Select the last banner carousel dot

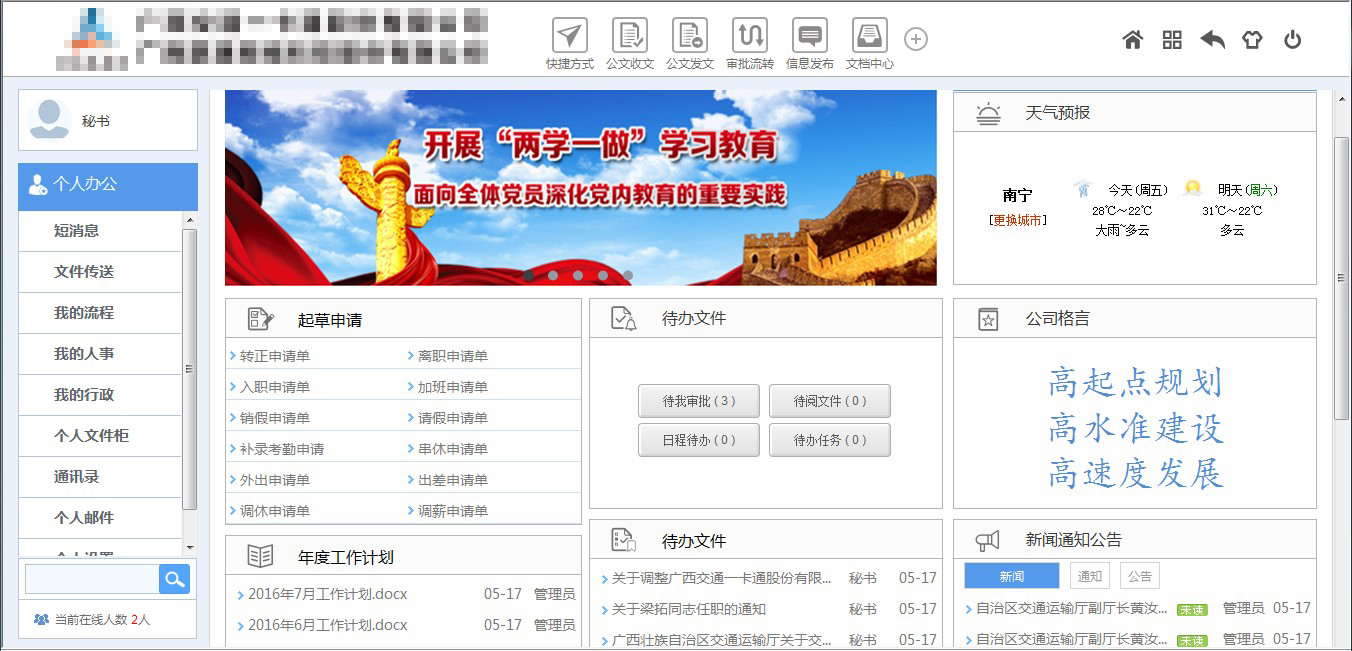(x=627, y=275)
